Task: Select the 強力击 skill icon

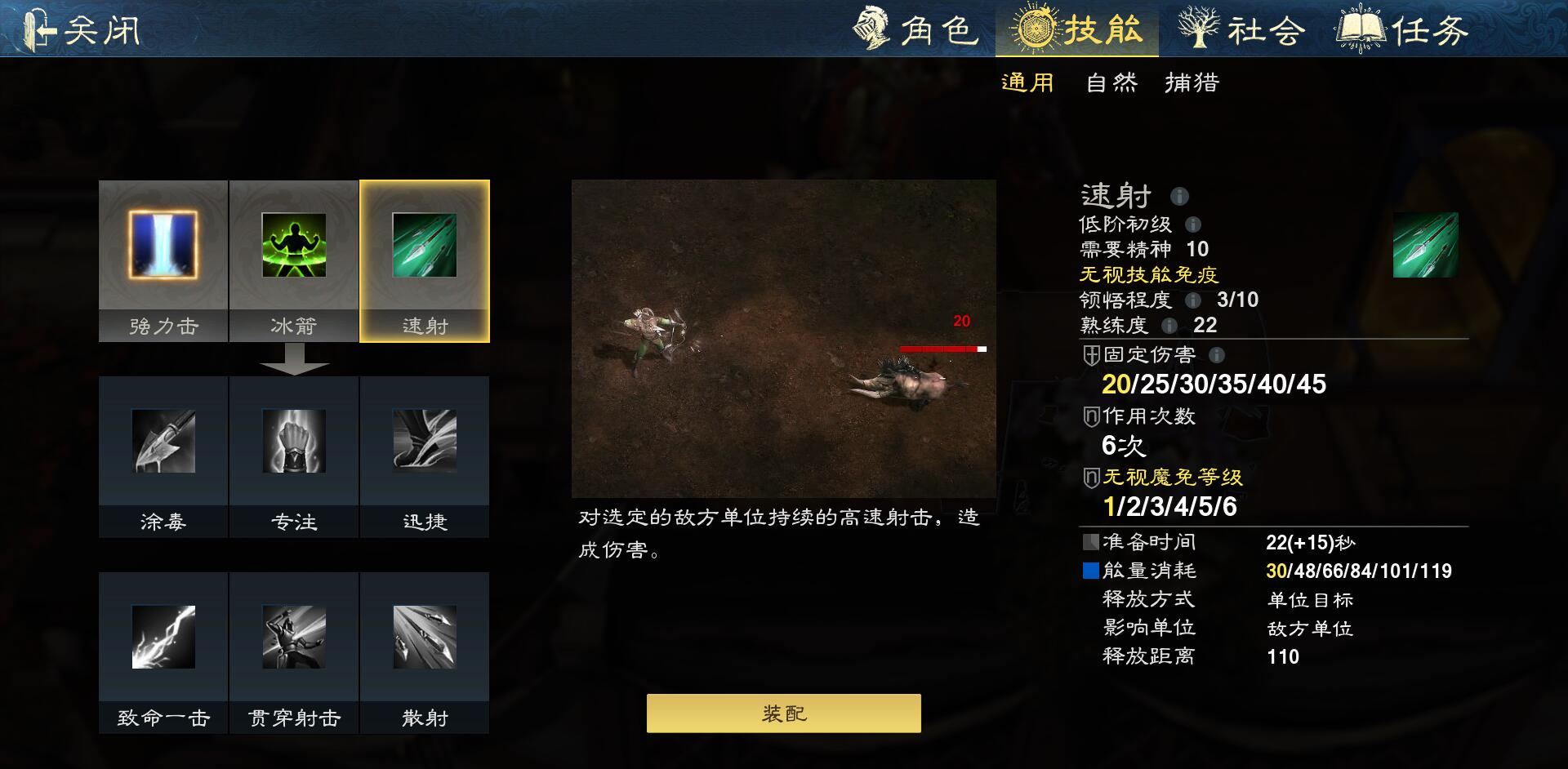Action: pos(163,246)
